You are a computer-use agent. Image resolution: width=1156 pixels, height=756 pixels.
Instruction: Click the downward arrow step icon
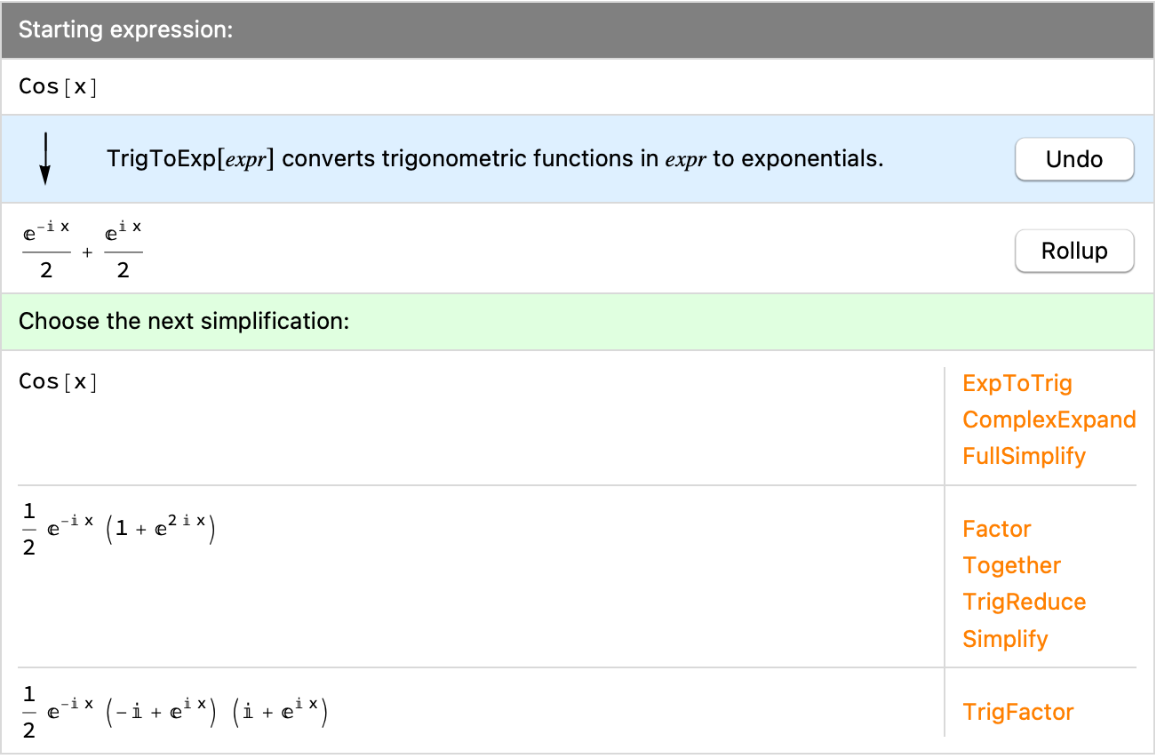(46, 159)
